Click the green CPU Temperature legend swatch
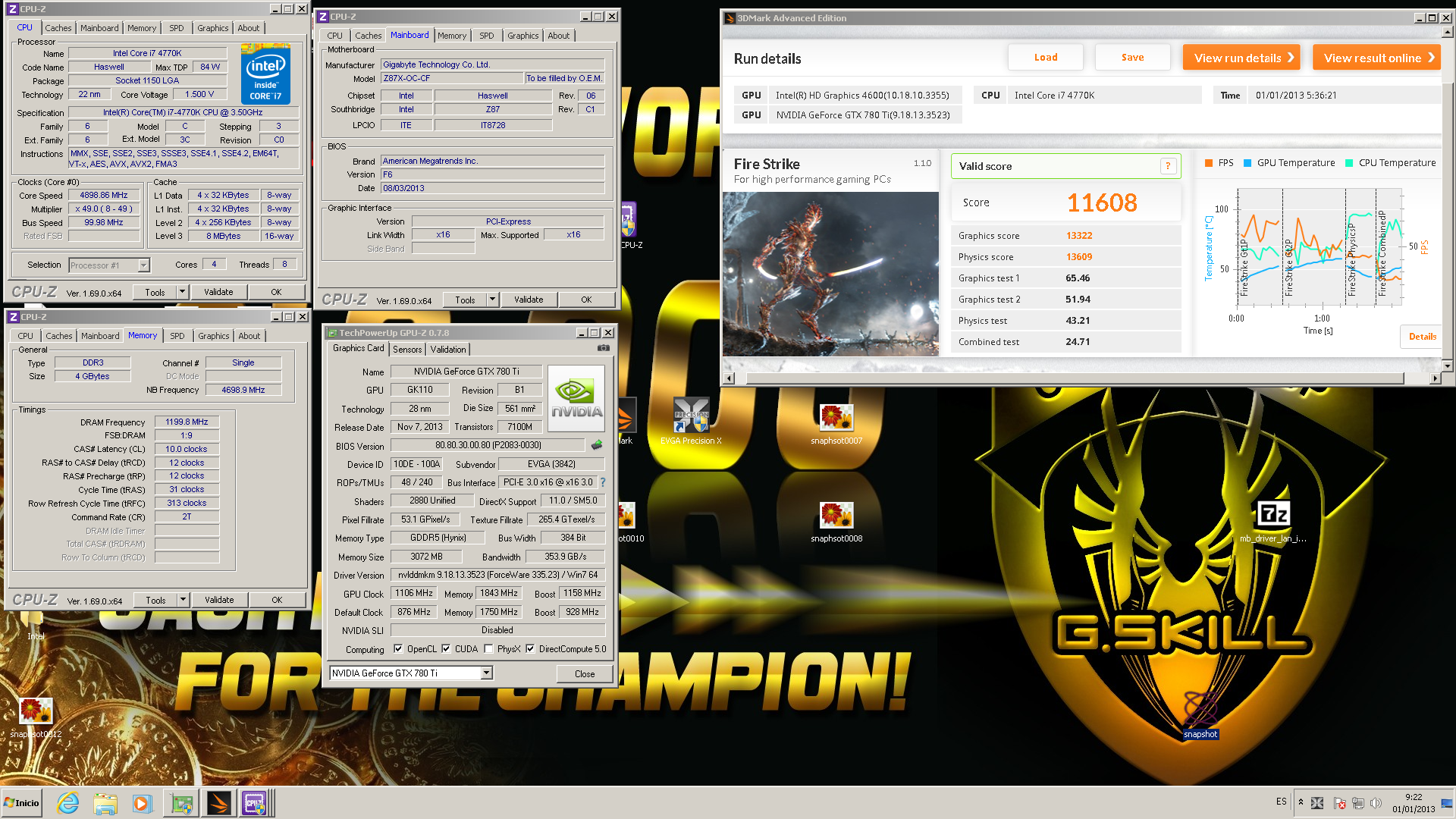The width and height of the screenshot is (1456, 819). (1349, 163)
